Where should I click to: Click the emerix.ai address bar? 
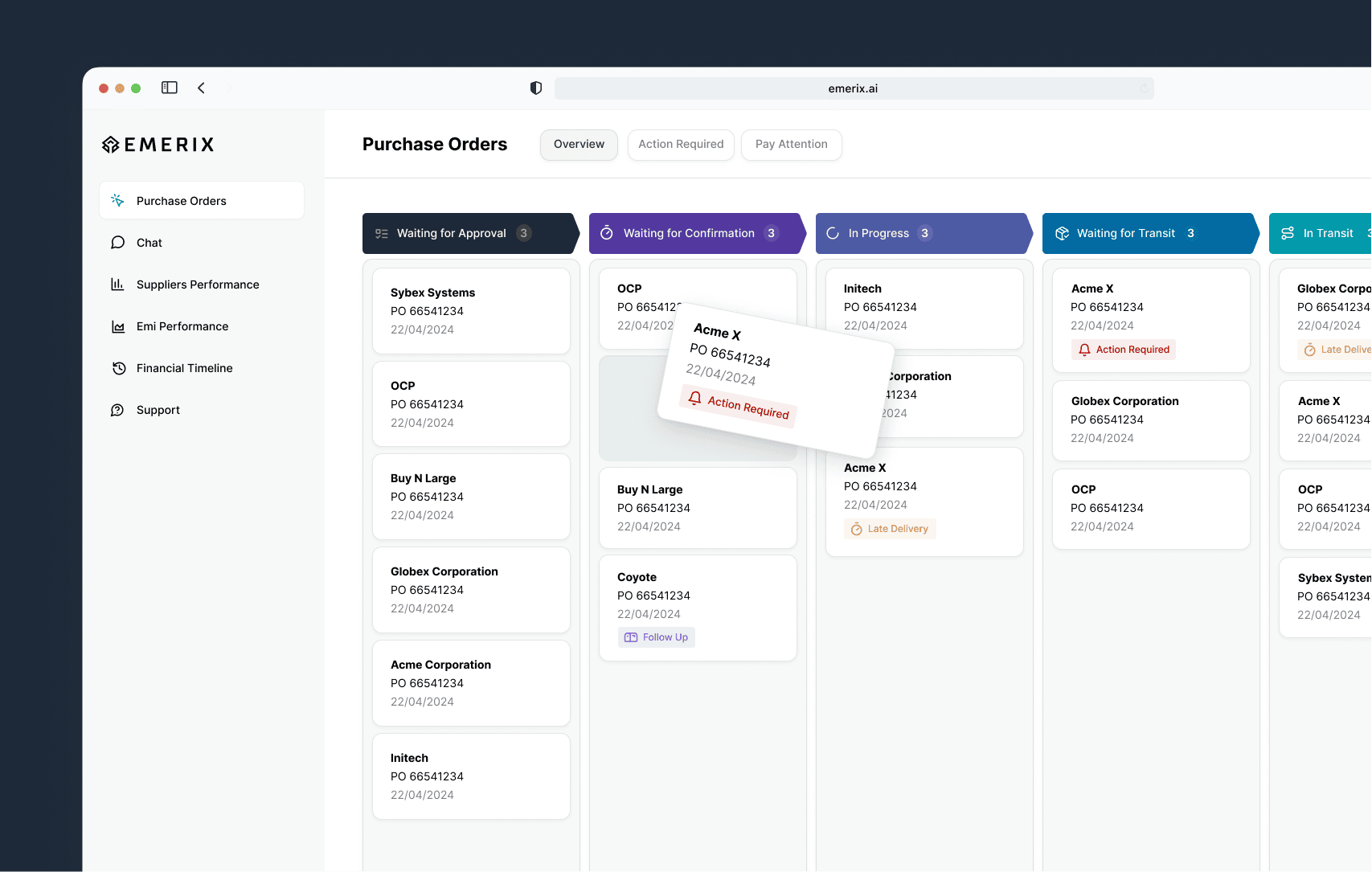(x=854, y=88)
